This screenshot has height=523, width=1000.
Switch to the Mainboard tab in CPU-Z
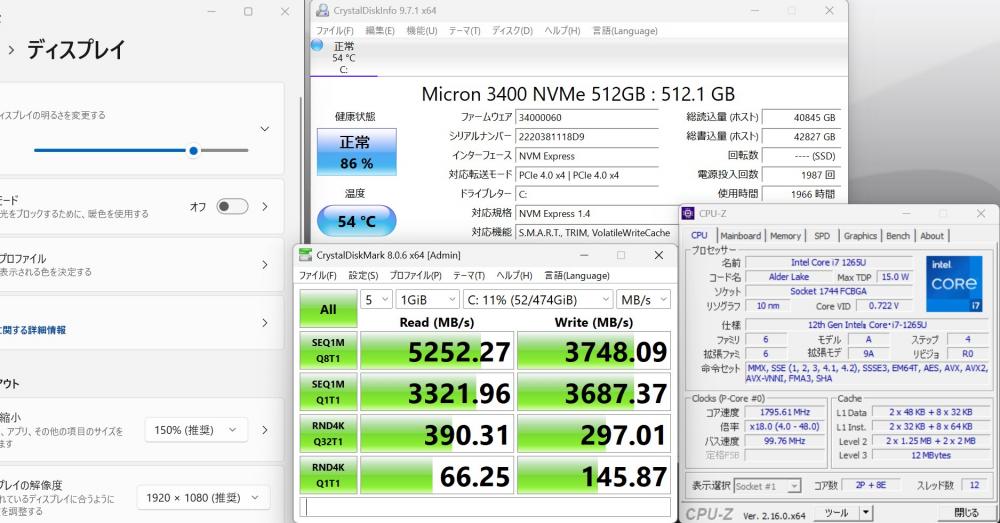(740, 235)
